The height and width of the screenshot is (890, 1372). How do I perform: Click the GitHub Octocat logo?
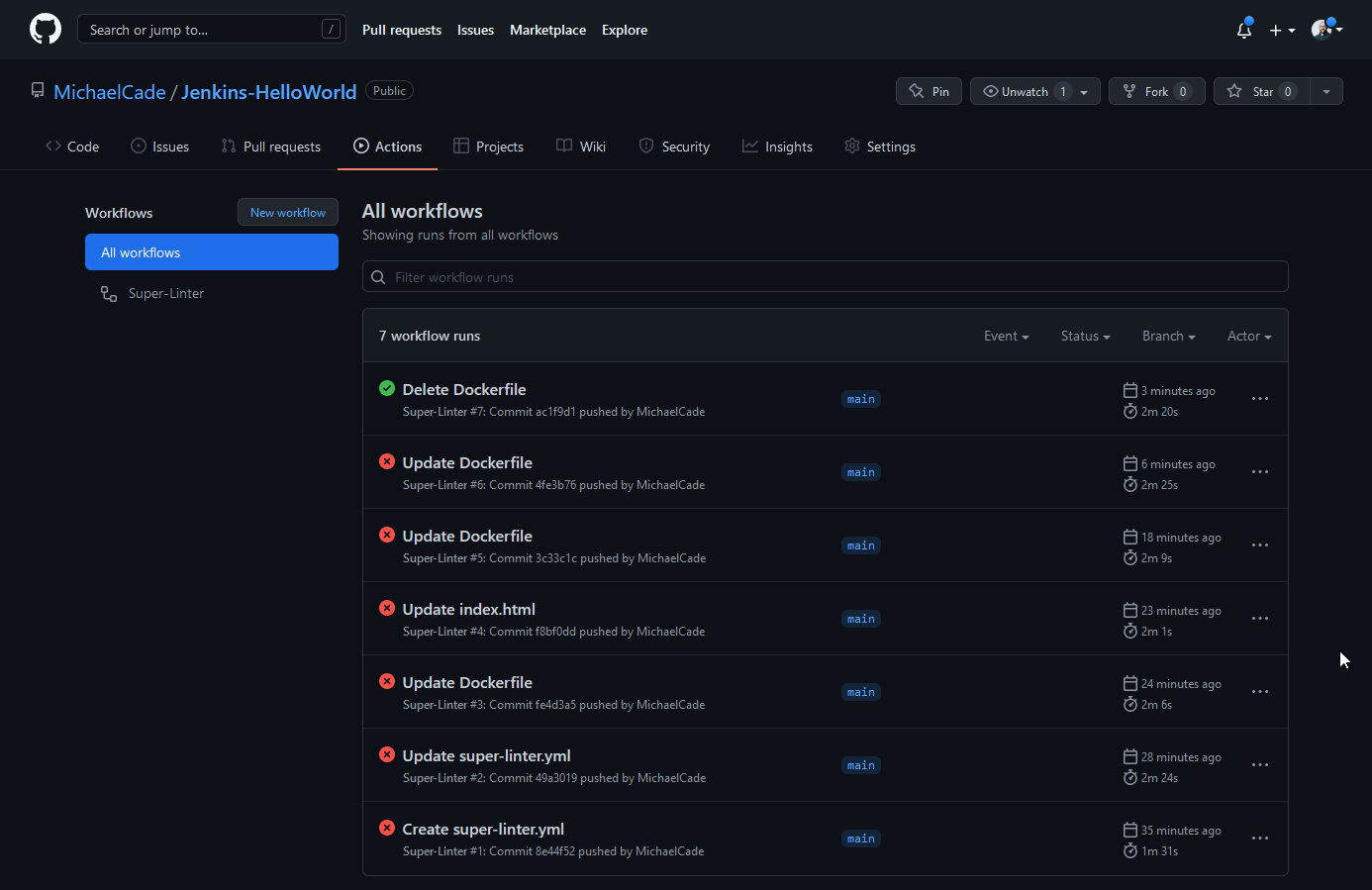click(46, 30)
